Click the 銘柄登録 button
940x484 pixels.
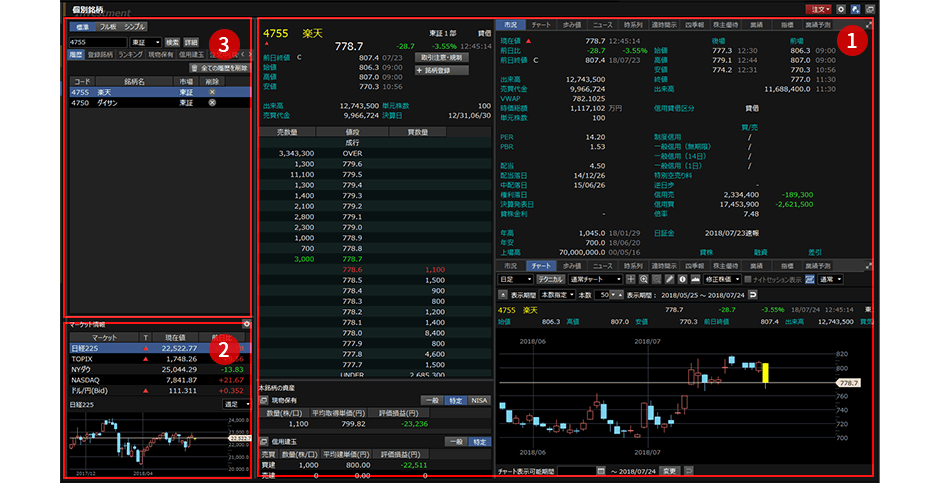click(x=436, y=71)
